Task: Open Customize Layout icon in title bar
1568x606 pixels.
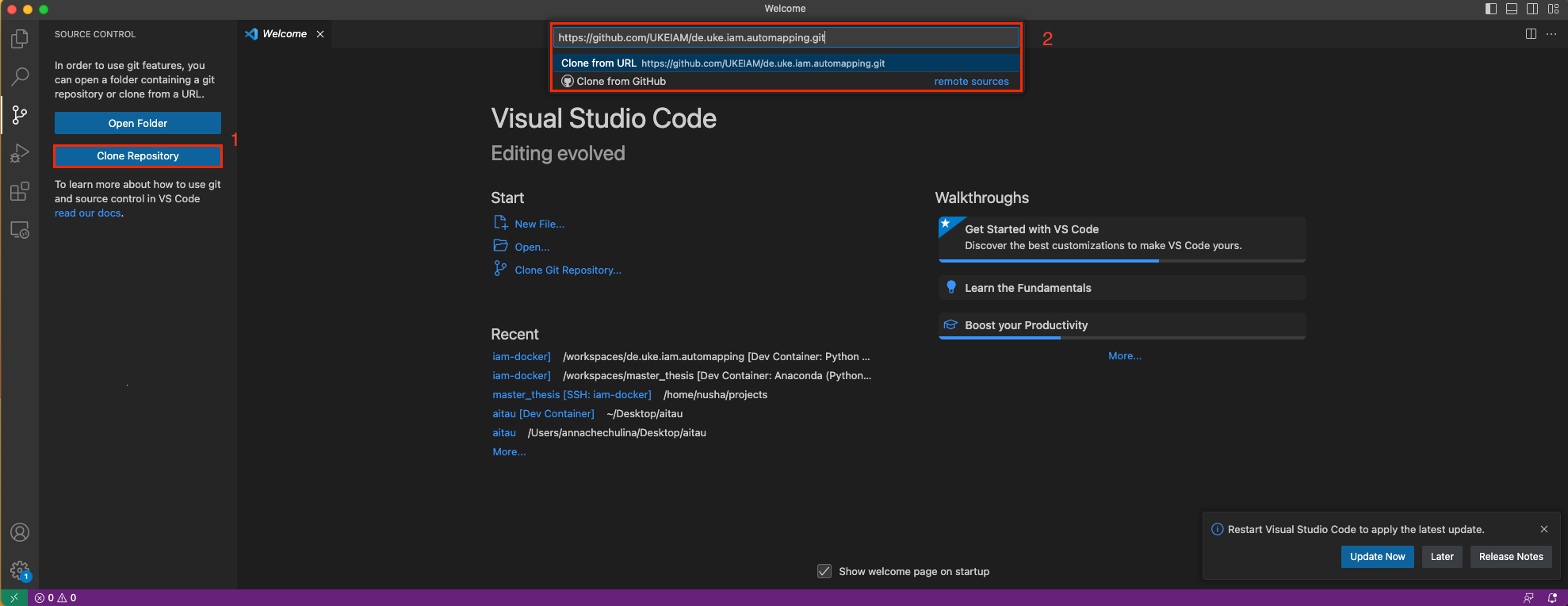Action: 1553,9
